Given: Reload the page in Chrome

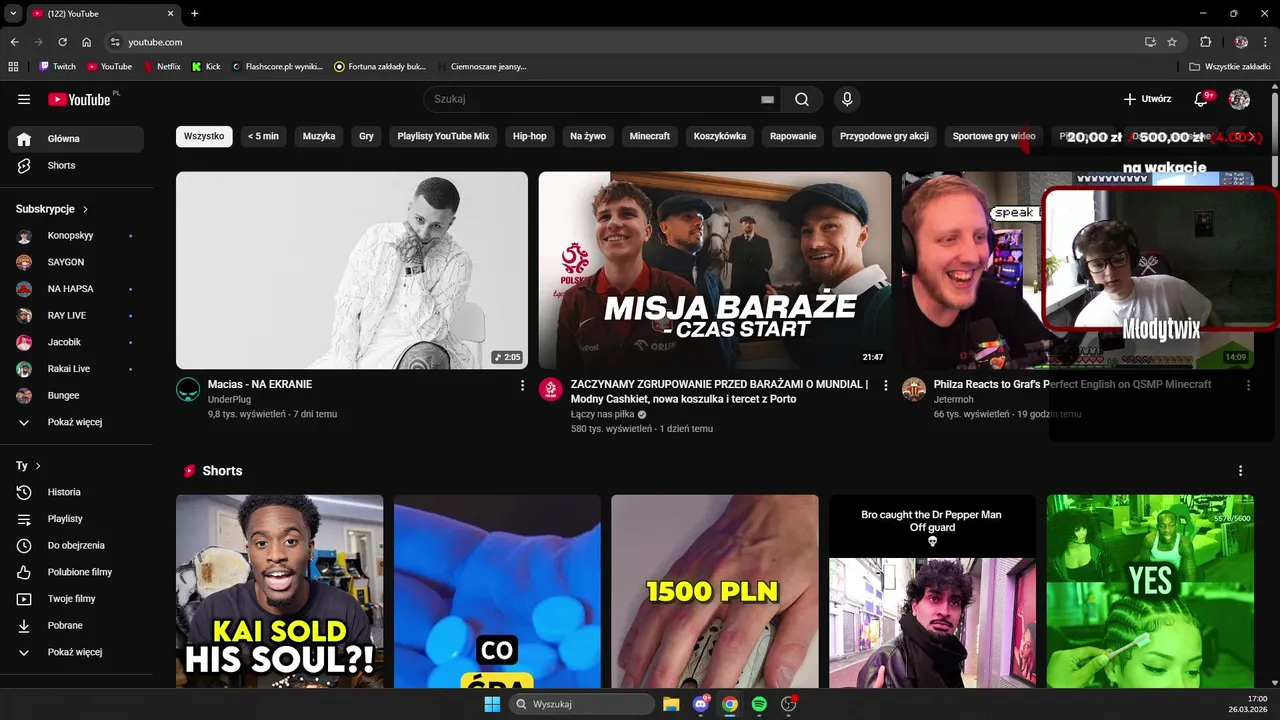Looking at the screenshot, I should pyautogui.click(x=62, y=42).
